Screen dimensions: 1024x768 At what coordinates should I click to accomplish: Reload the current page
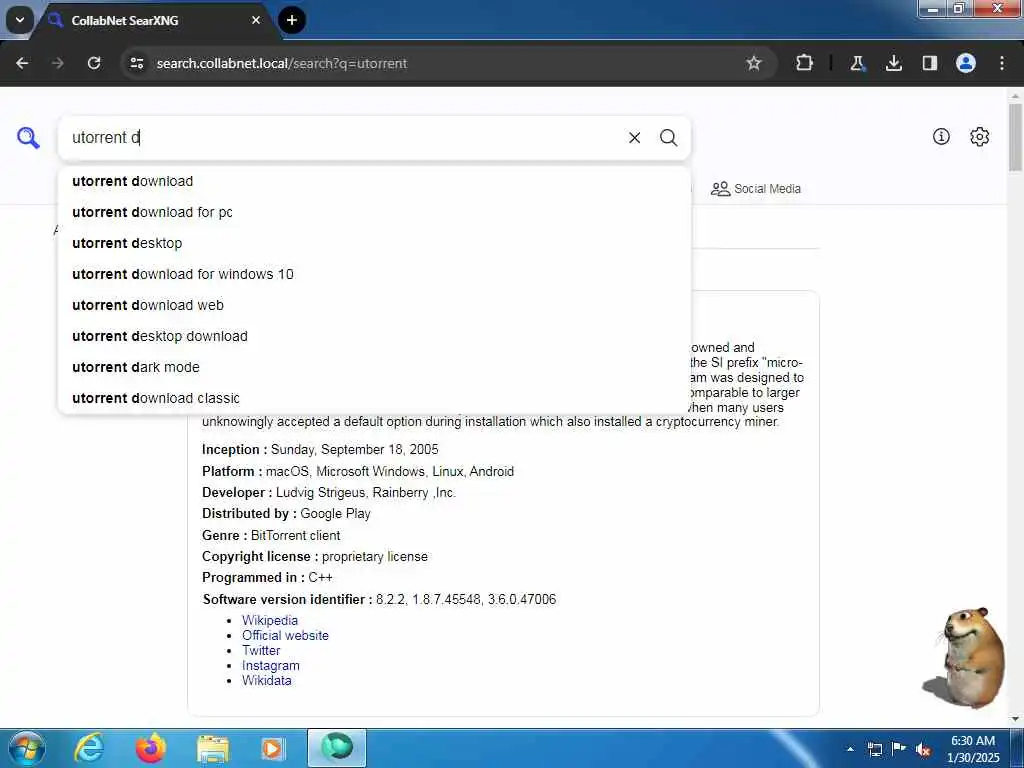coord(94,63)
